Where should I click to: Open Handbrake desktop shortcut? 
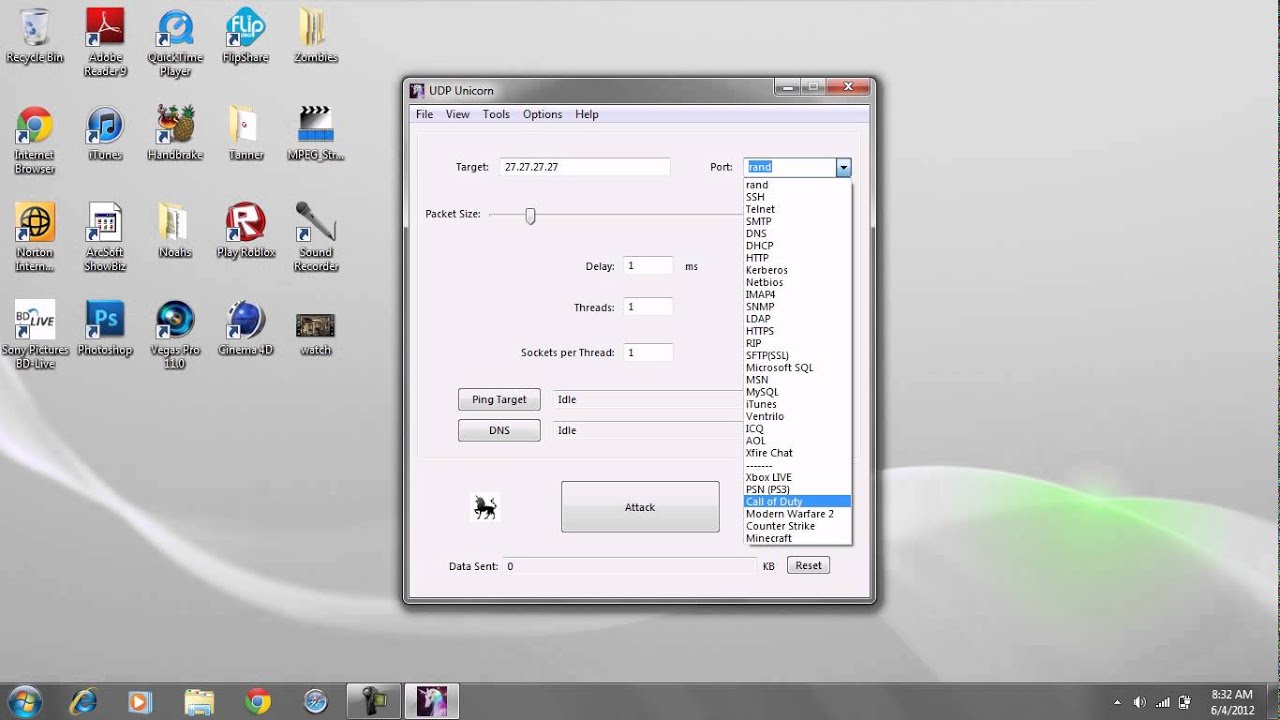pyautogui.click(x=175, y=133)
